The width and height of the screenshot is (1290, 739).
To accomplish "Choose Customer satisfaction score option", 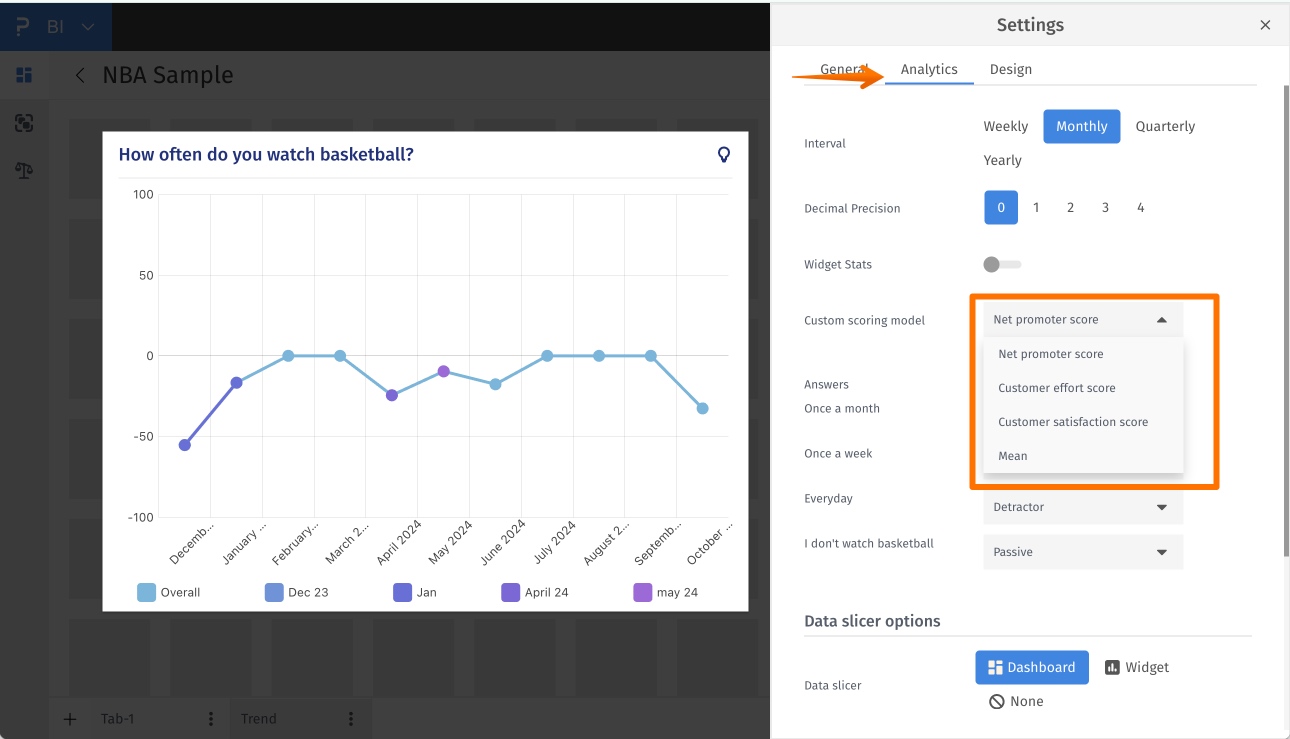I will pos(1084,422).
